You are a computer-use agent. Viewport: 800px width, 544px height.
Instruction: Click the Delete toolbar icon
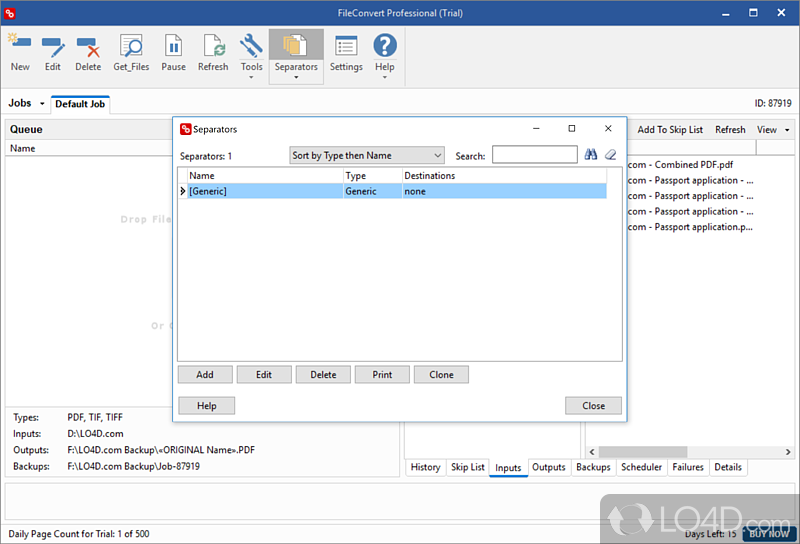coord(88,52)
